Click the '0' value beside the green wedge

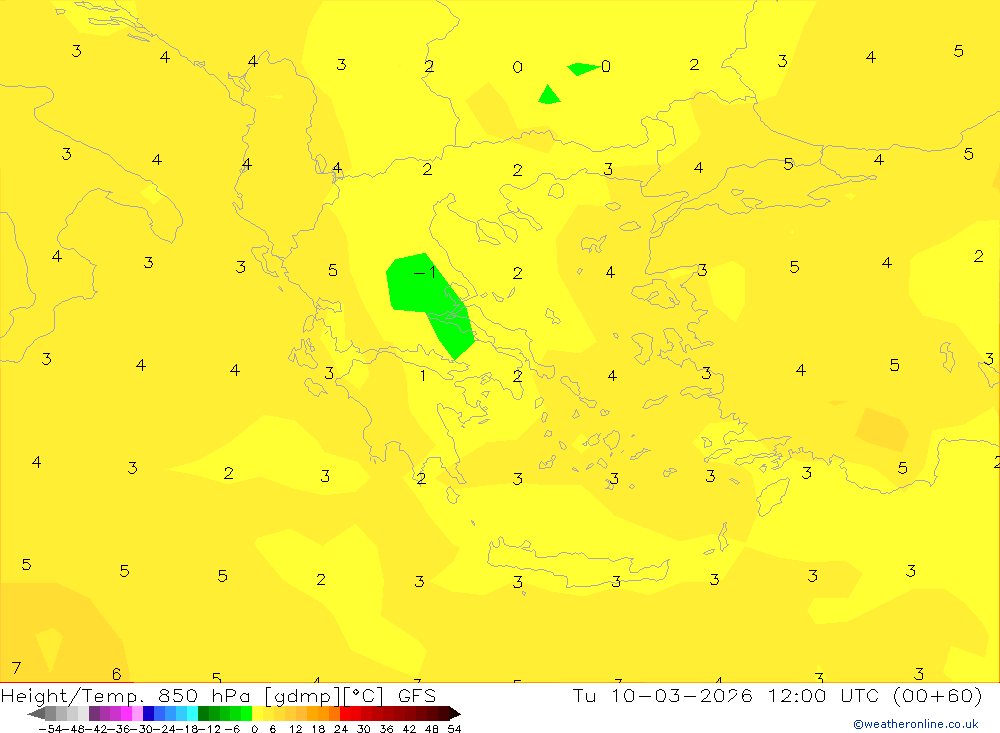[606, 66]
